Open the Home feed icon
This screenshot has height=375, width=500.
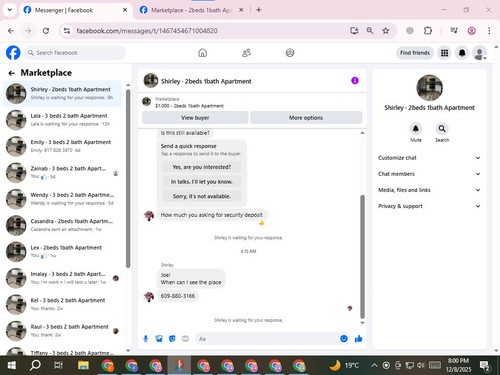click(202, 53)
